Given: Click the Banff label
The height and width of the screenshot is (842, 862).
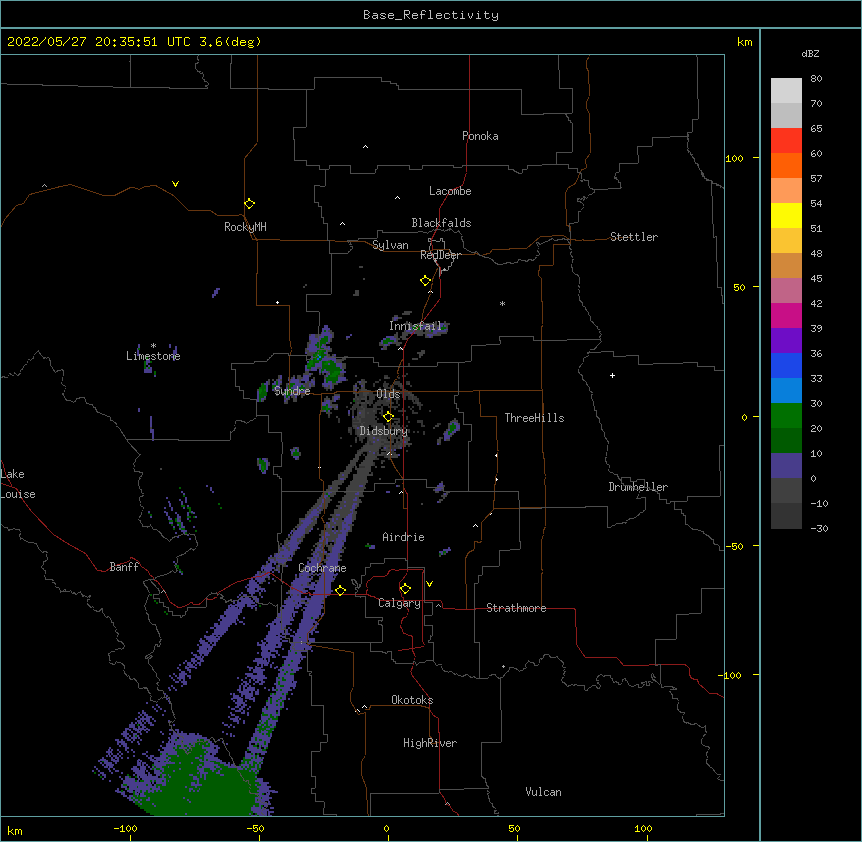Looking at the screenshot, I should click(124, 567).
